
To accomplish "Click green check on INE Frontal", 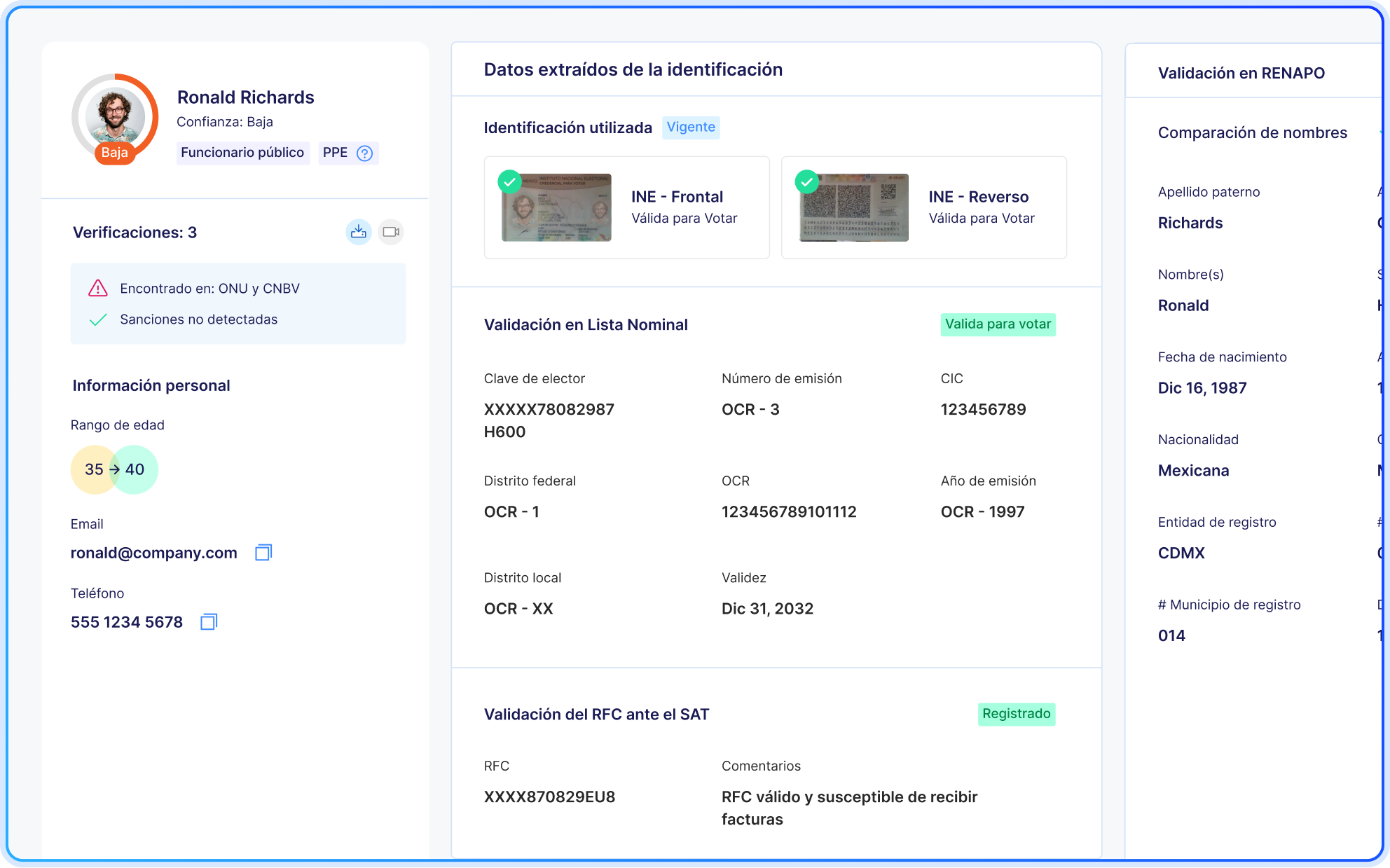I will 509,182.
